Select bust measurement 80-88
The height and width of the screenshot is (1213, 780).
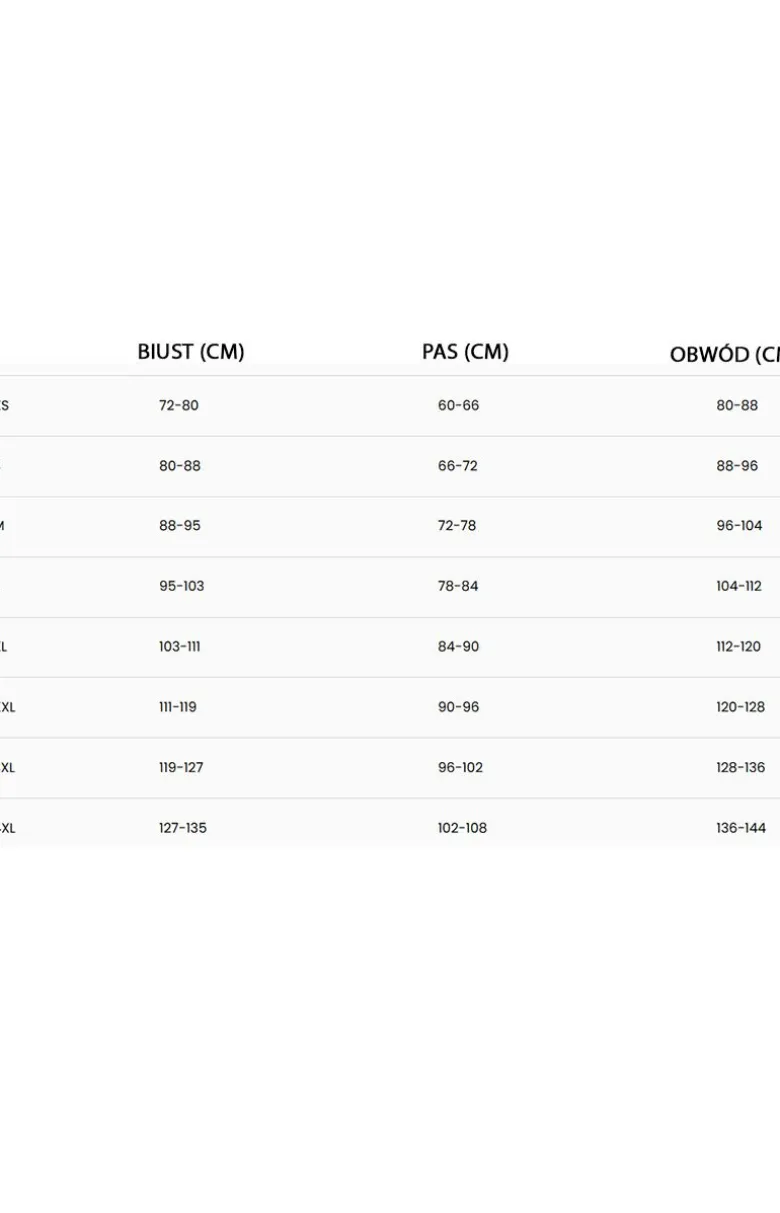(x=180, y=466)
